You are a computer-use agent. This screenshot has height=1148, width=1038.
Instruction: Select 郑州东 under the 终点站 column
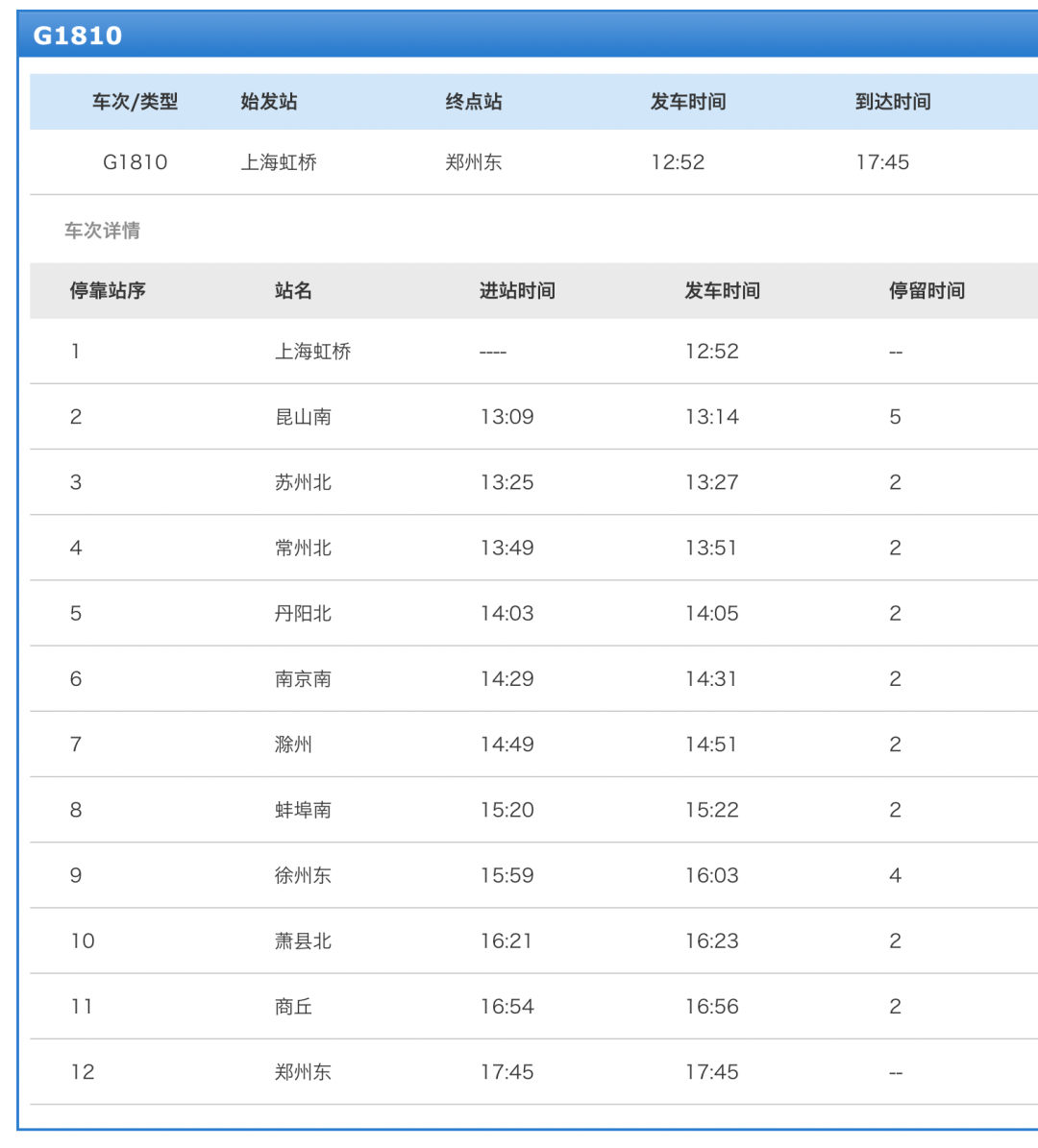[474, 161]
